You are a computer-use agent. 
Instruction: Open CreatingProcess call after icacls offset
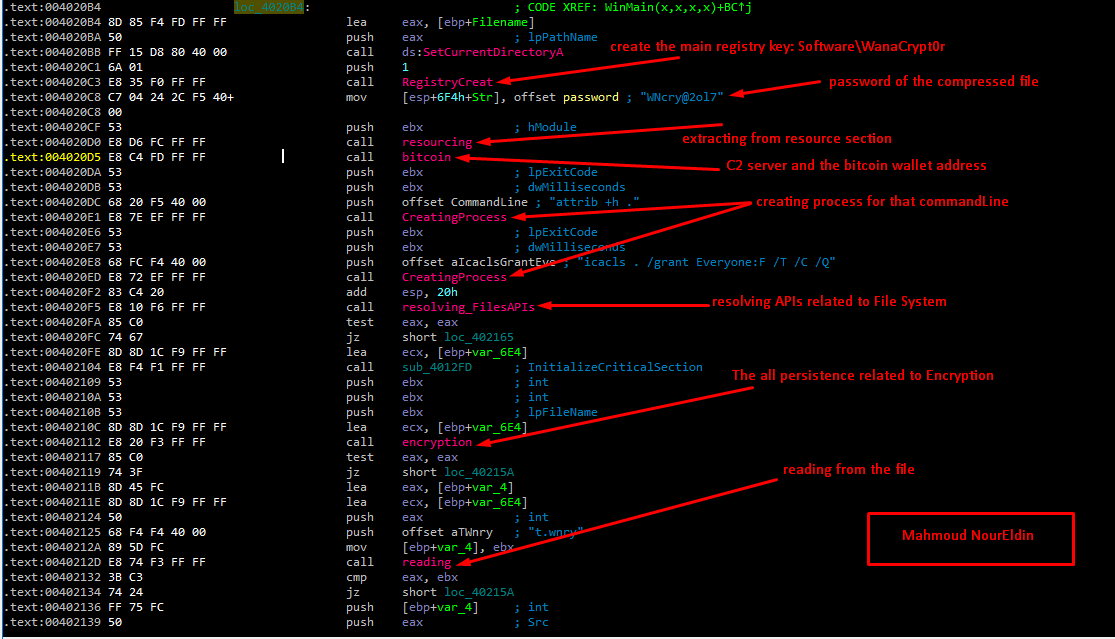454,277
